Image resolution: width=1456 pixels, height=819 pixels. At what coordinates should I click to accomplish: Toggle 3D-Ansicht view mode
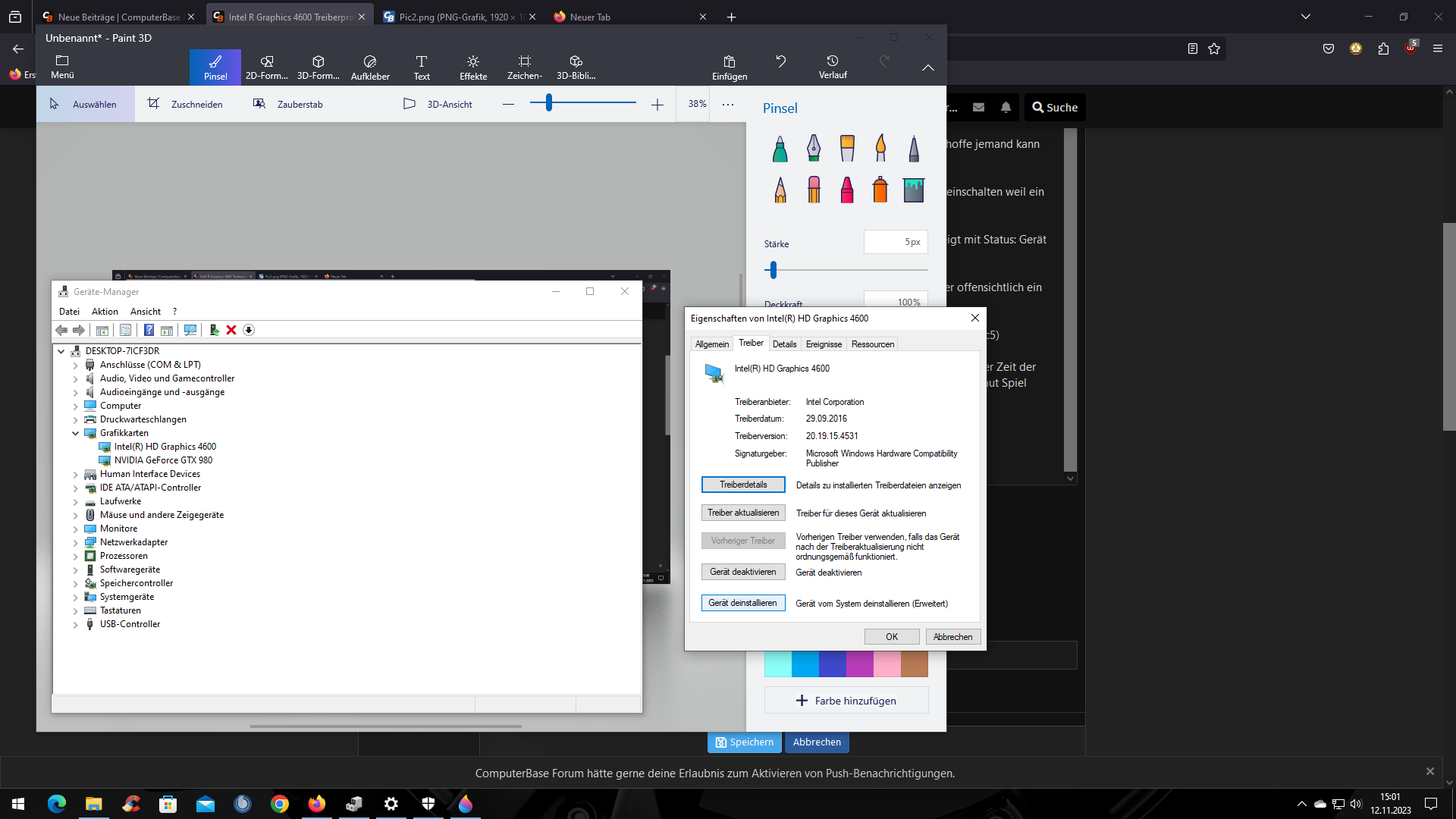[438, 104]
